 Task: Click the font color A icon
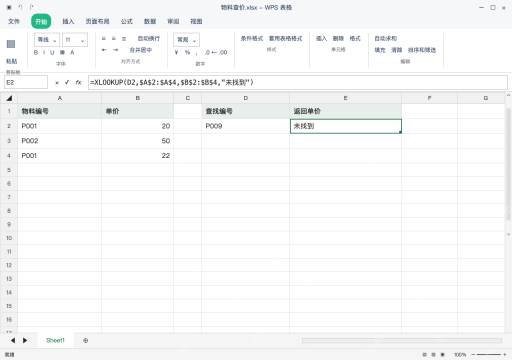[72, 53]
